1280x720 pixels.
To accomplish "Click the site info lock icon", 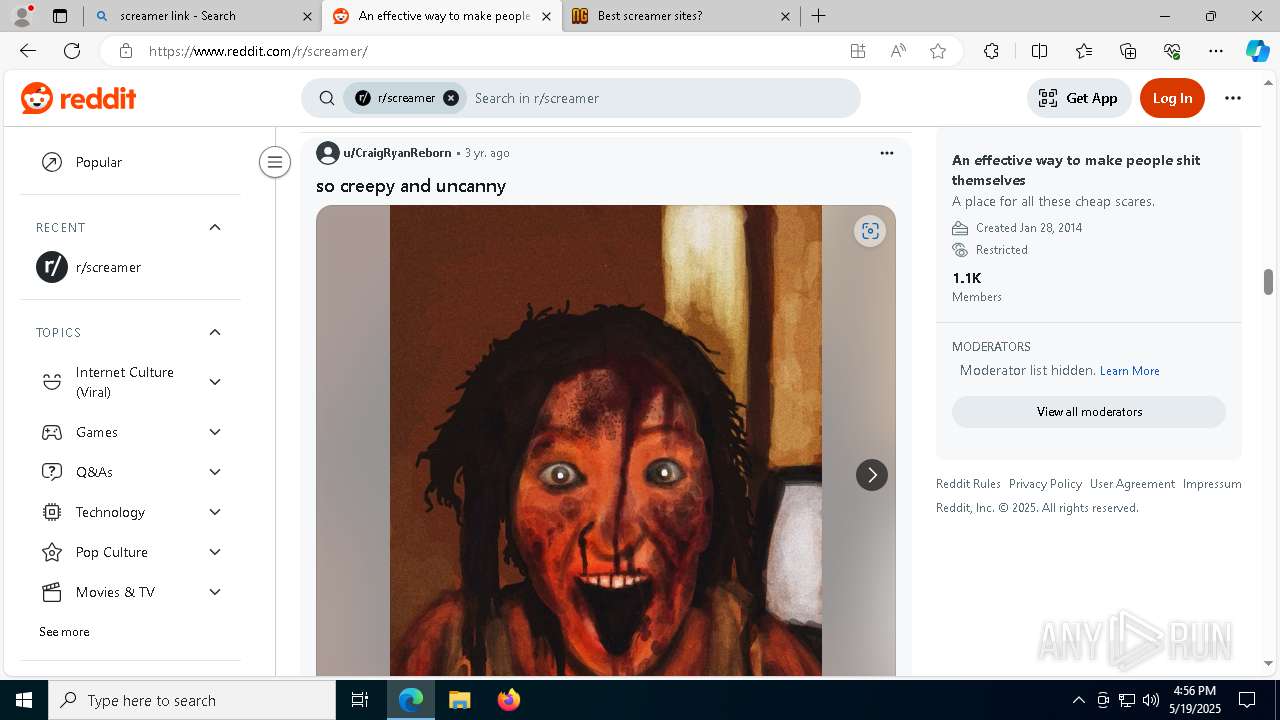I will (x=125, y=51).
